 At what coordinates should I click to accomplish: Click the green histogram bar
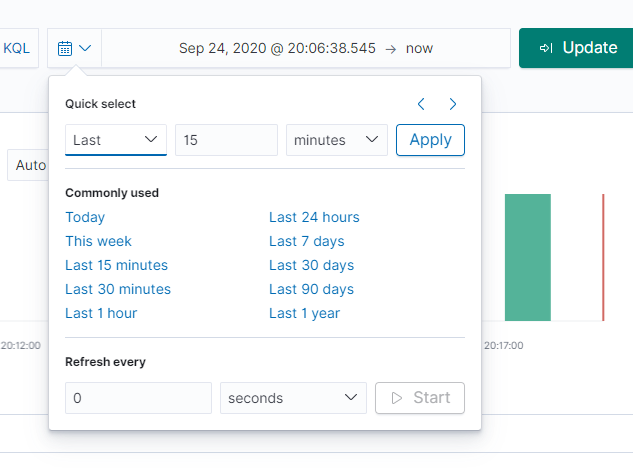pyautogui.click(x=527, y=257)
